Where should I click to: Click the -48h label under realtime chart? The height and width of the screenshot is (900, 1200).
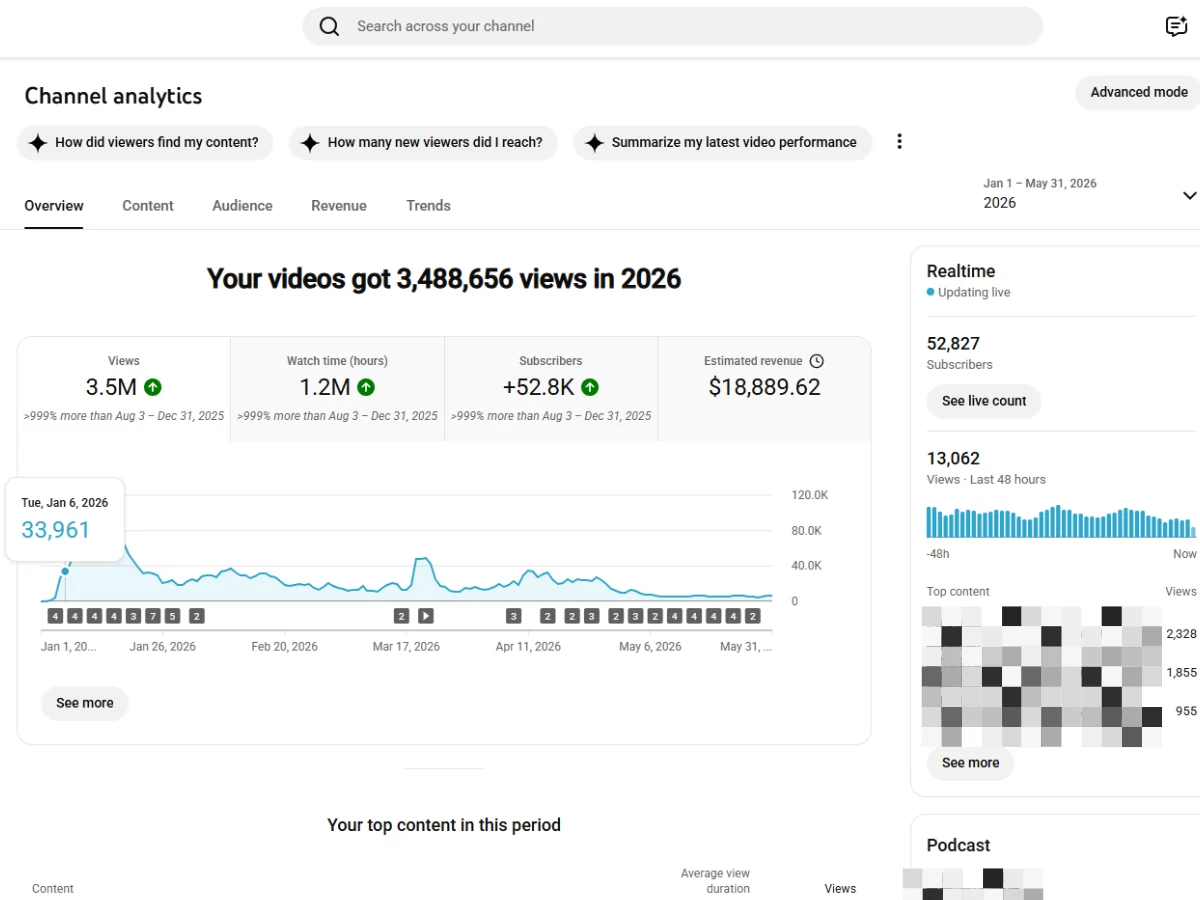(938, 554)
